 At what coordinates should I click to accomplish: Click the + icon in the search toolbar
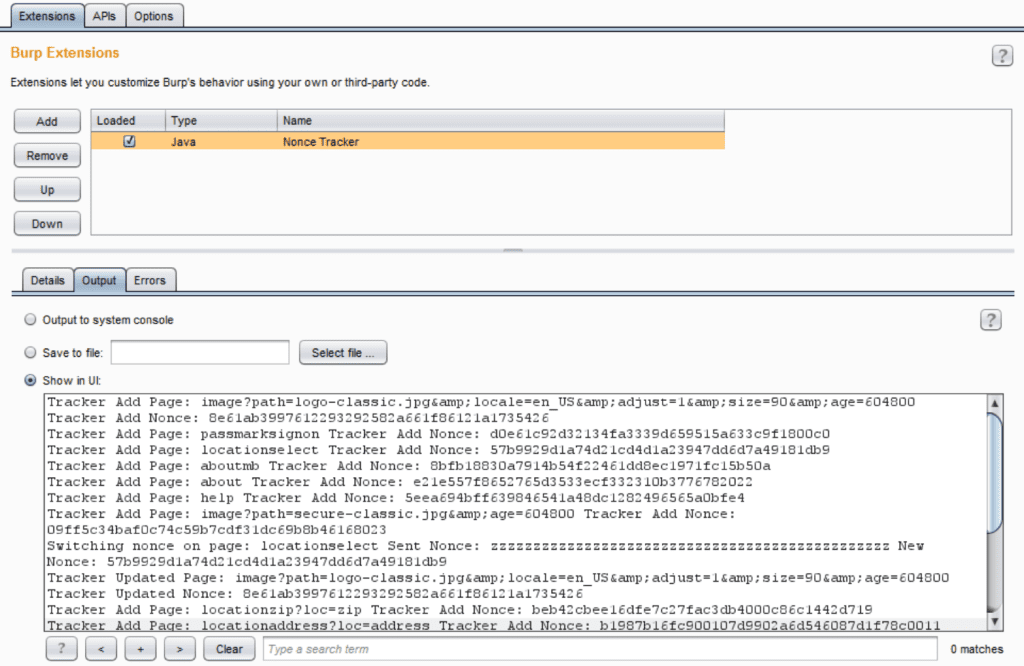click(x=140, y=648)
